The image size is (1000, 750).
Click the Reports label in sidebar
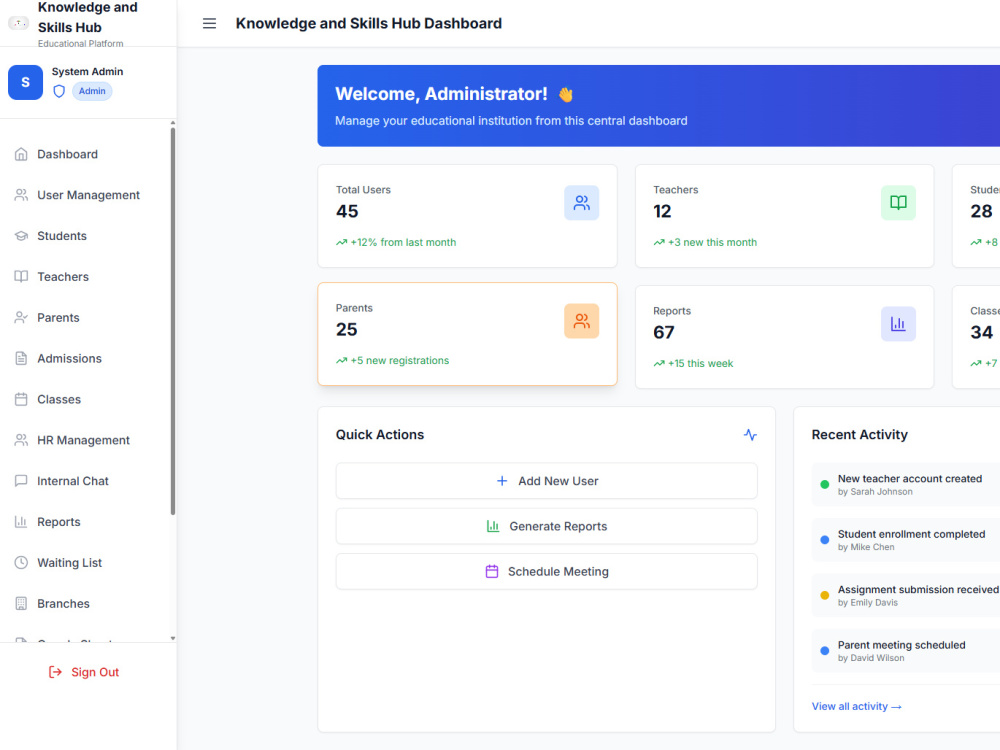(x=59, y=522)
